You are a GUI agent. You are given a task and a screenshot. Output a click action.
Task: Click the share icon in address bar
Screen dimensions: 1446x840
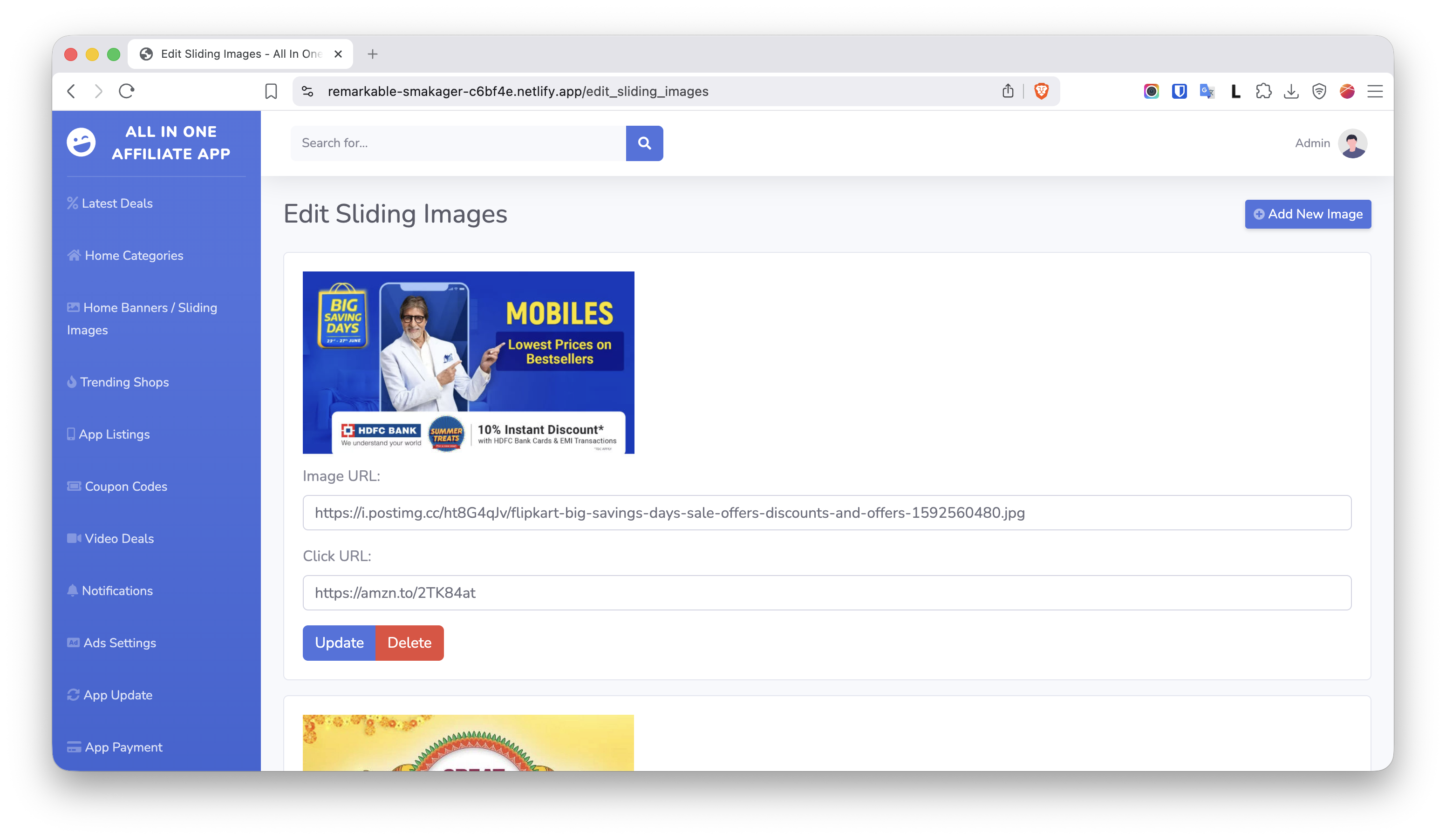1008,91
